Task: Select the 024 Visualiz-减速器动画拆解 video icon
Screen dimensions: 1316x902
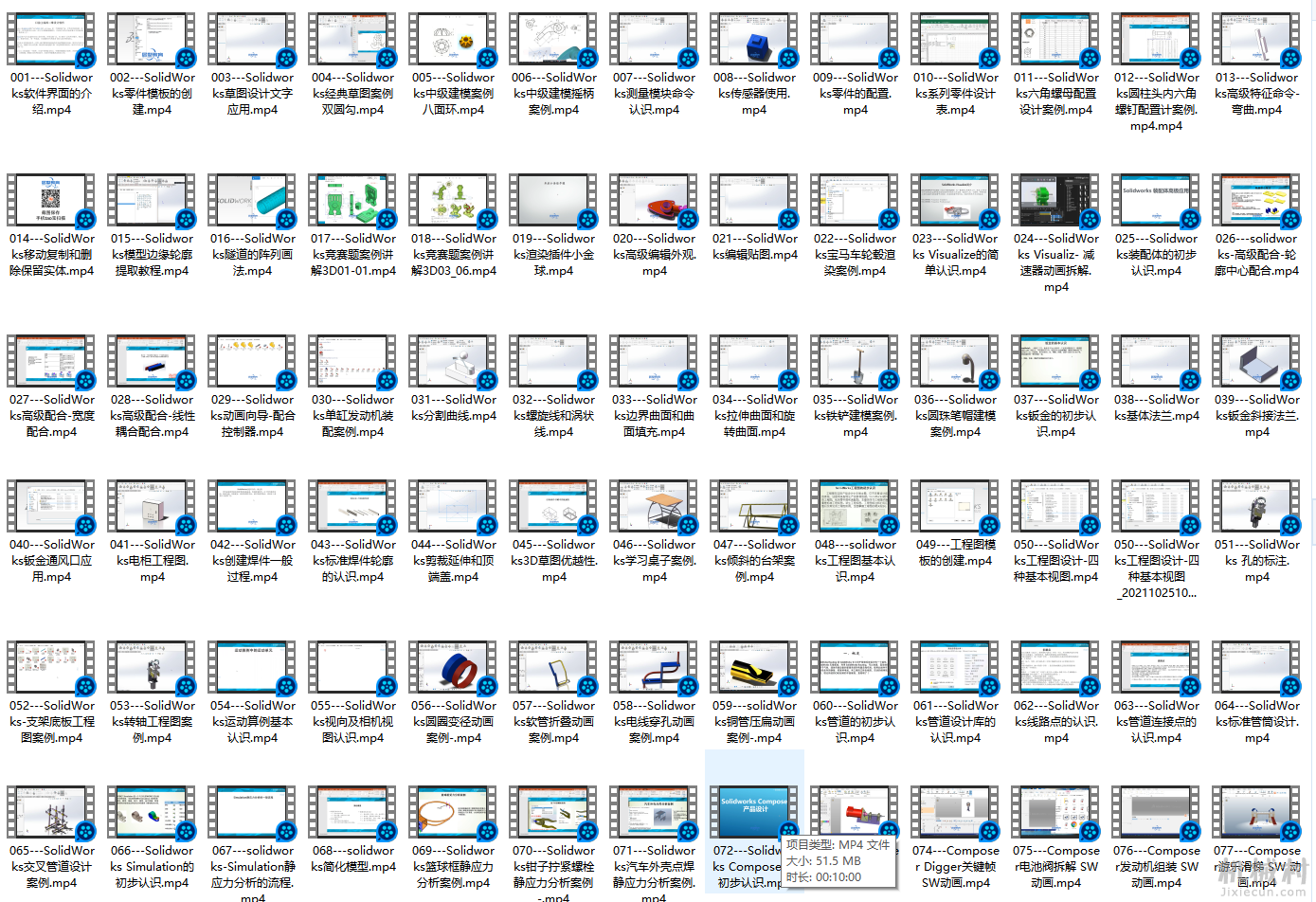Action: pos(1055,201)
